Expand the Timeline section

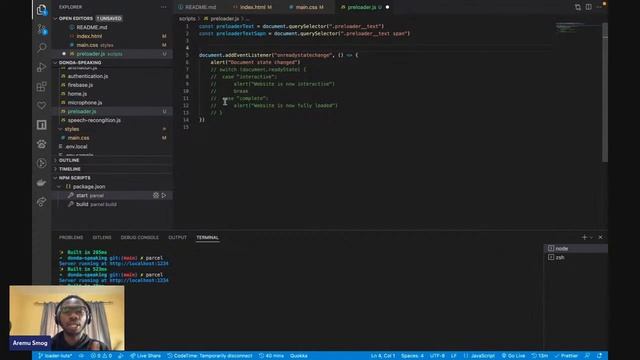56,169
